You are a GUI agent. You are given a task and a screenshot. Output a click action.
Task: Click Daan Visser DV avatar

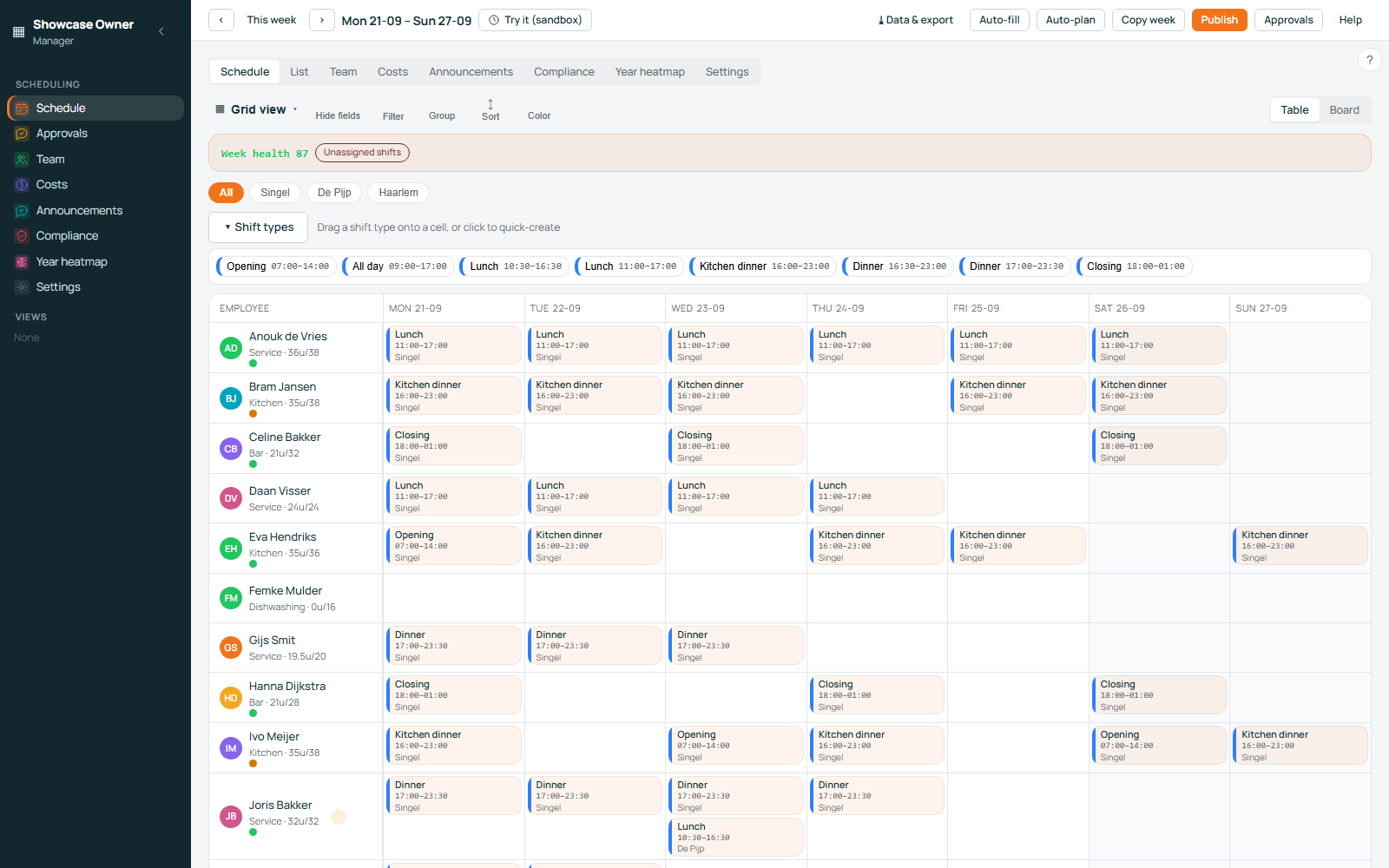coord(231,498)
